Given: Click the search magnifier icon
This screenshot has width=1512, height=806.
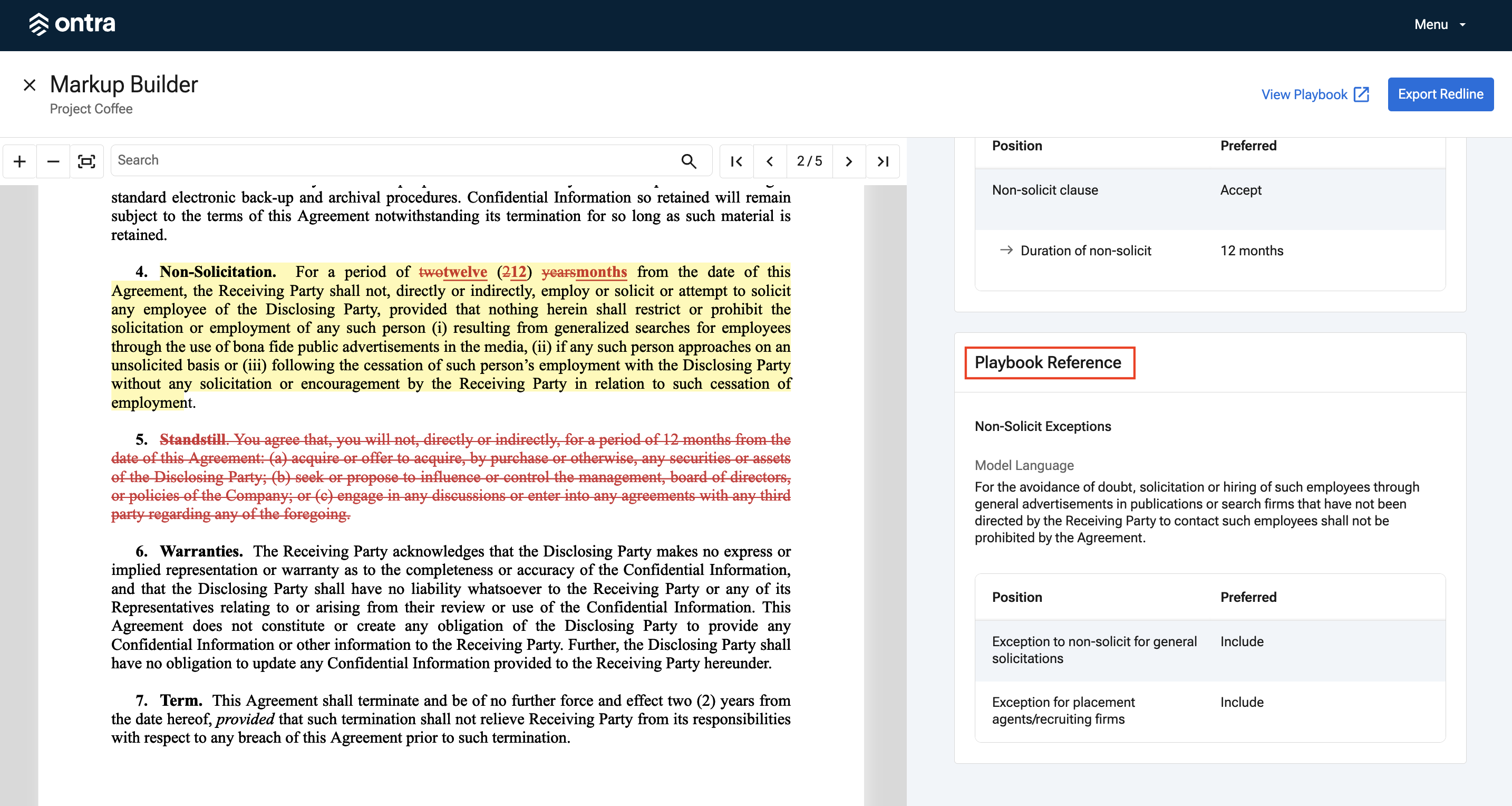Looking at the screenshot, I should pos(689,161).
